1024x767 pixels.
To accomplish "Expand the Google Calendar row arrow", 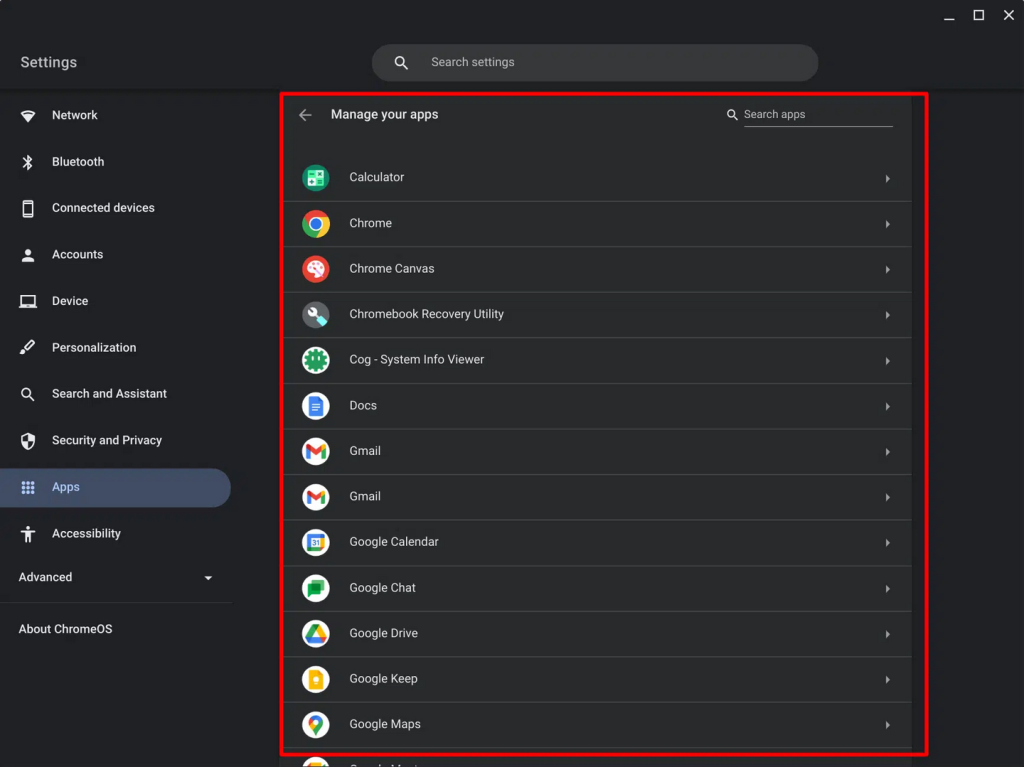I will tap(888, 543).
